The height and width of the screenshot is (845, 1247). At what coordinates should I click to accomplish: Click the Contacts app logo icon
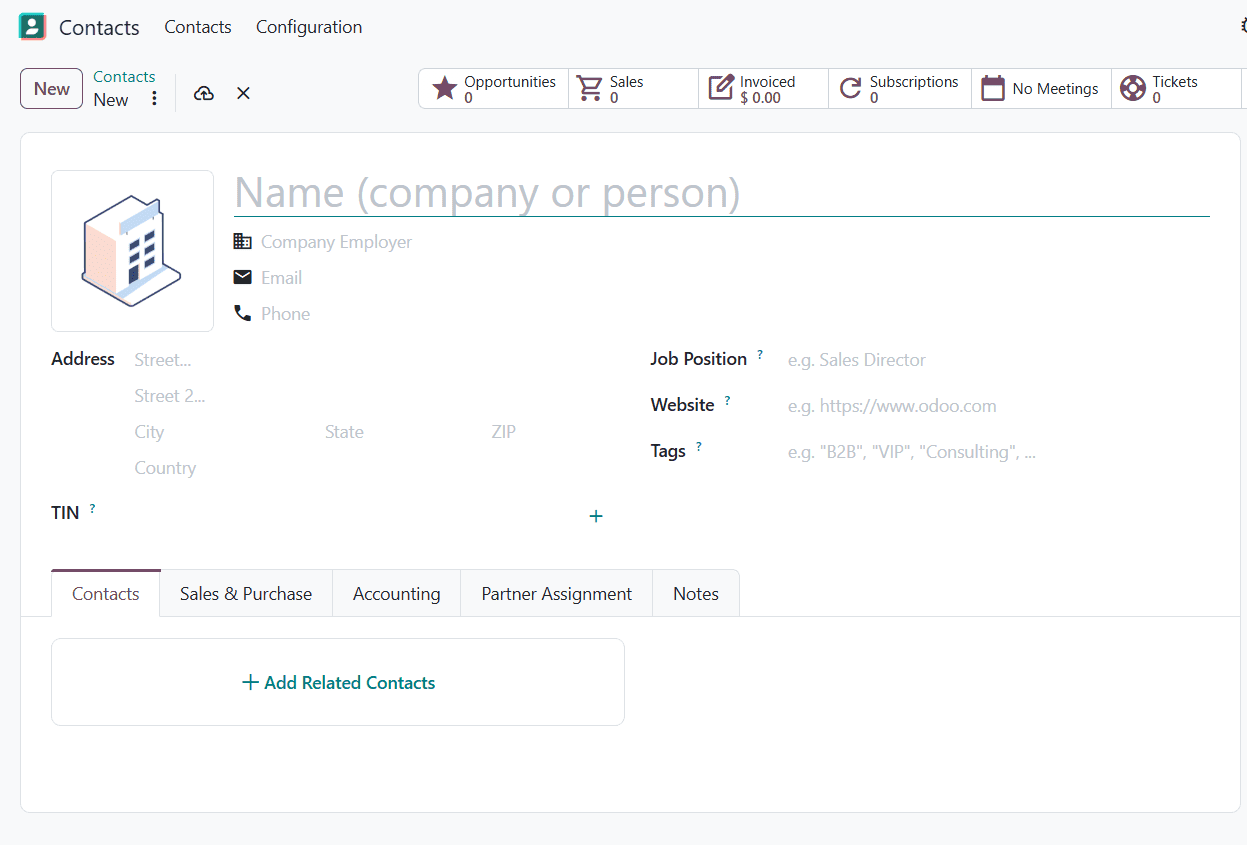(x=32, y=27)
